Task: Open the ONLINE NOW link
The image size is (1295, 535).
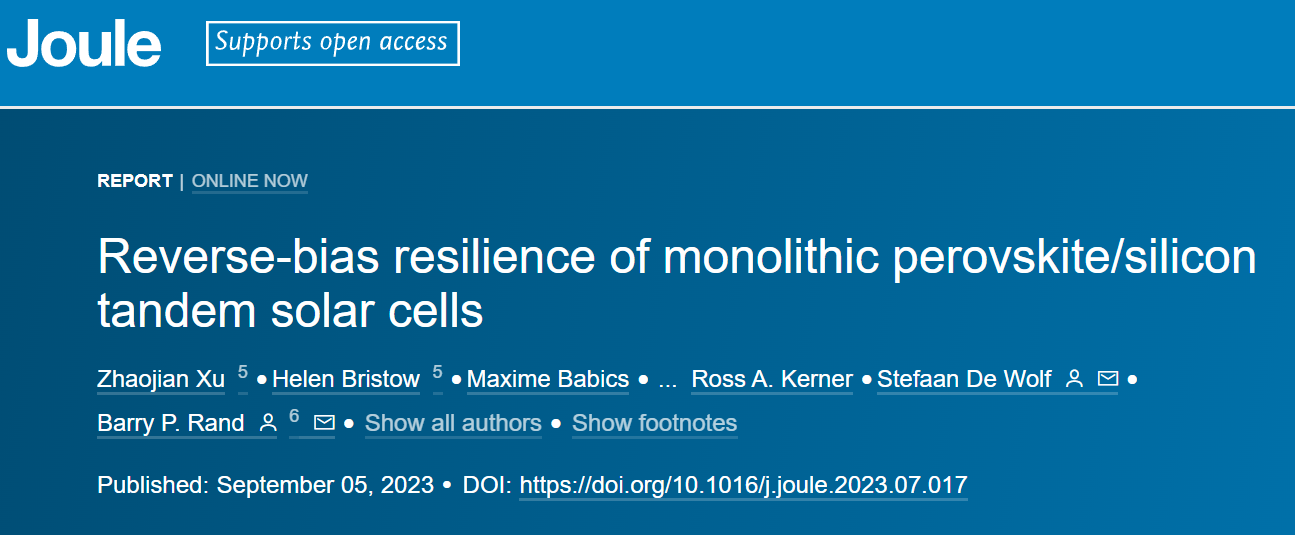Action: tap(250, 181)
